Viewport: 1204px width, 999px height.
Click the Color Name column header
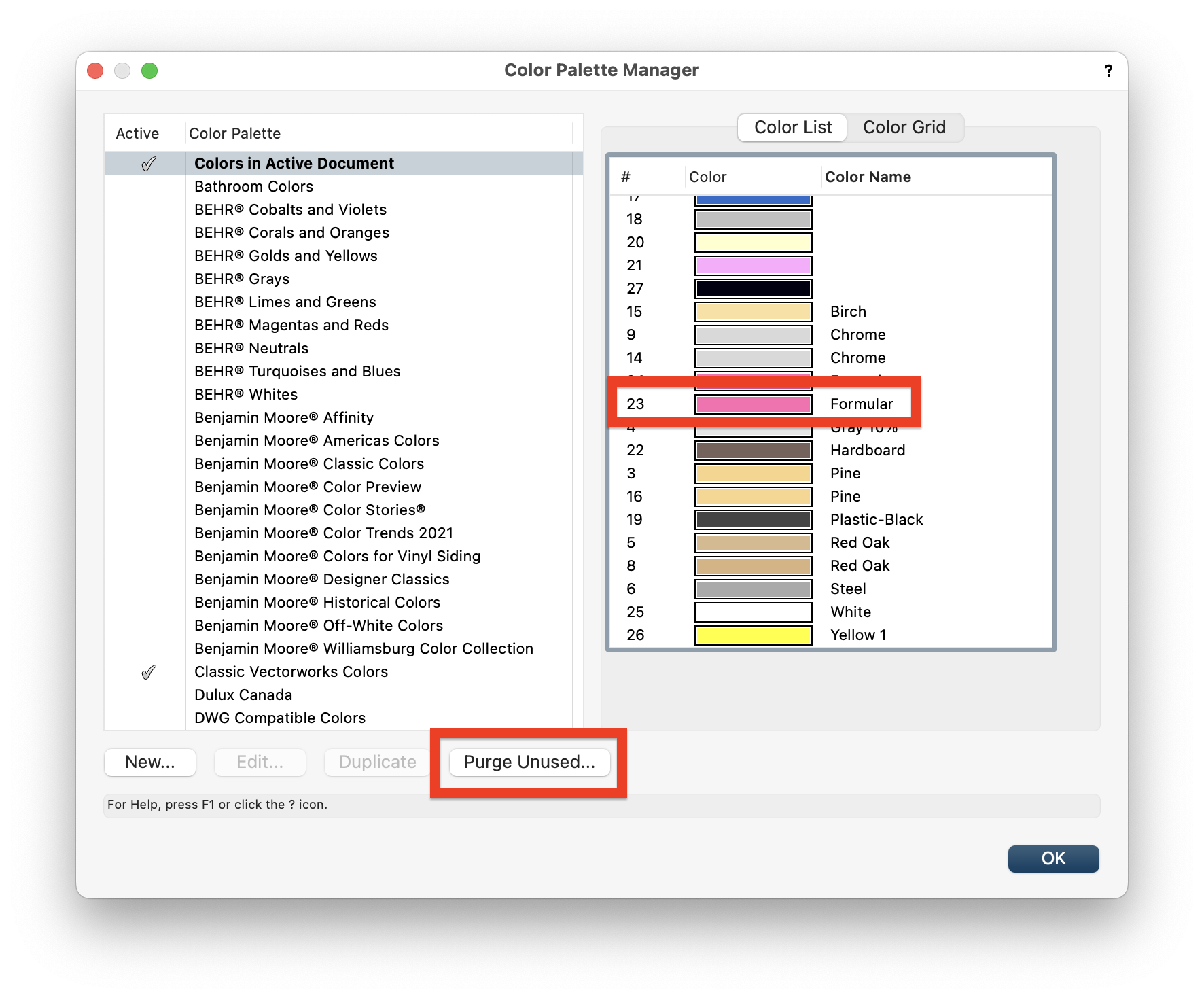tap(868, 177)
